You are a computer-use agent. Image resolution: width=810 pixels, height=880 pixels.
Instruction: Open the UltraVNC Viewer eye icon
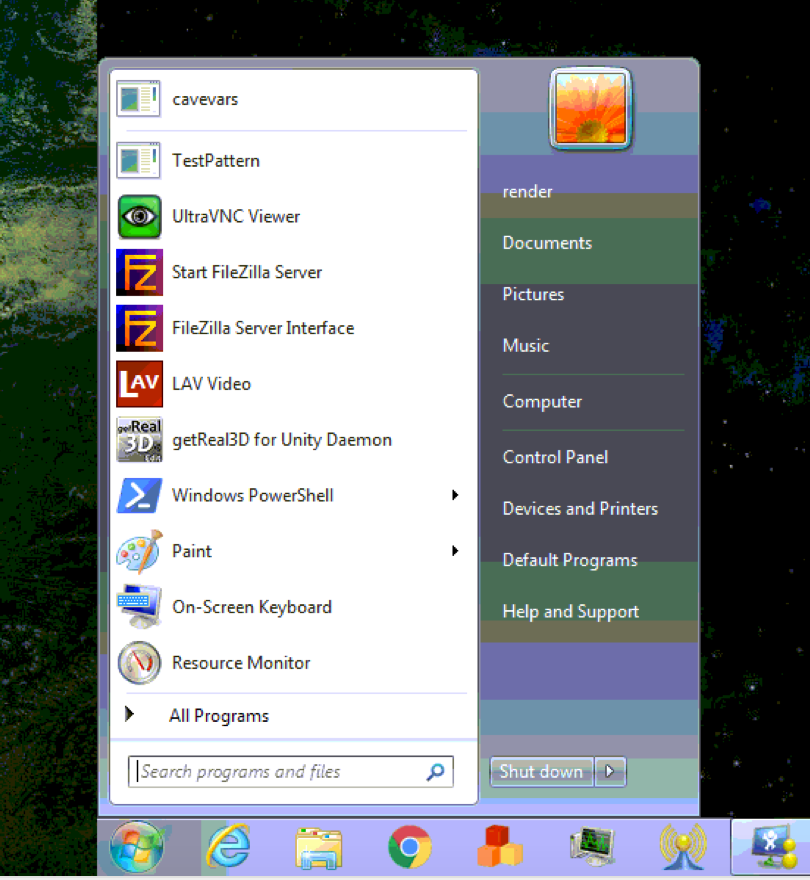tap(139, 217)
